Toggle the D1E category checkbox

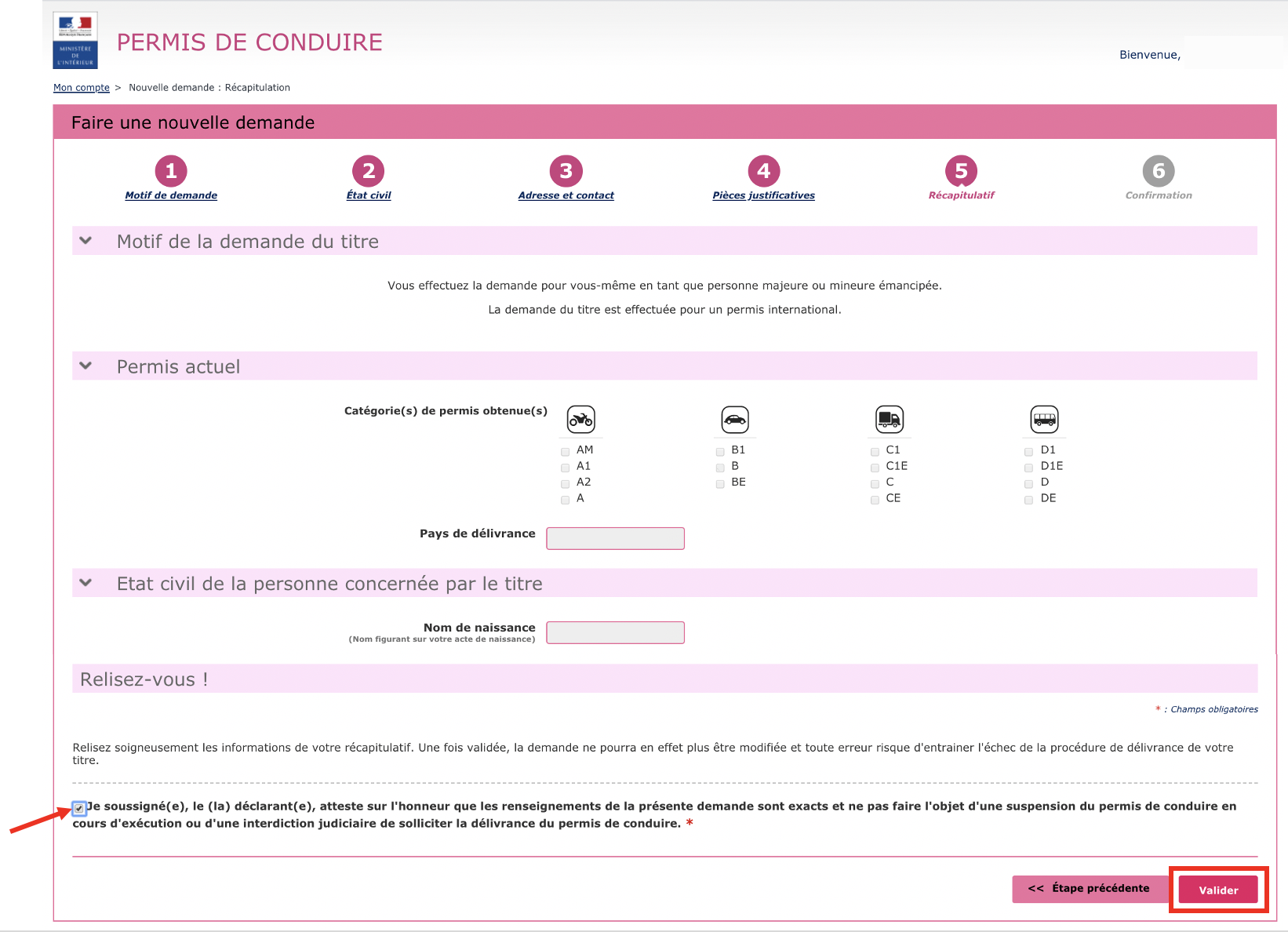coord(1029,468)
